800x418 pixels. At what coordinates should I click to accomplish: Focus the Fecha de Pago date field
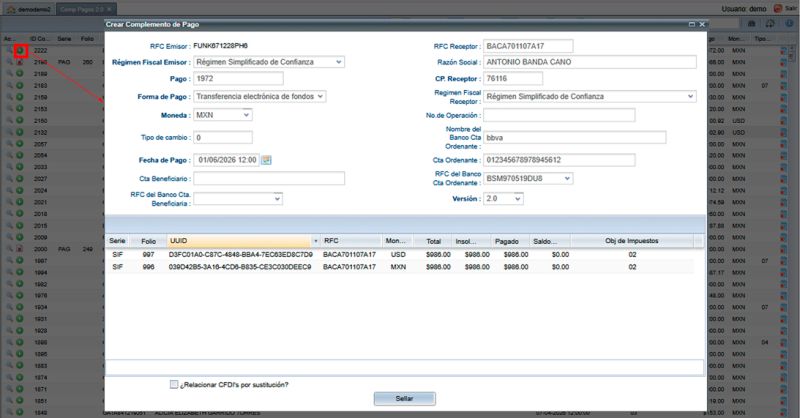pyautogui.click(x=227, y=160)
